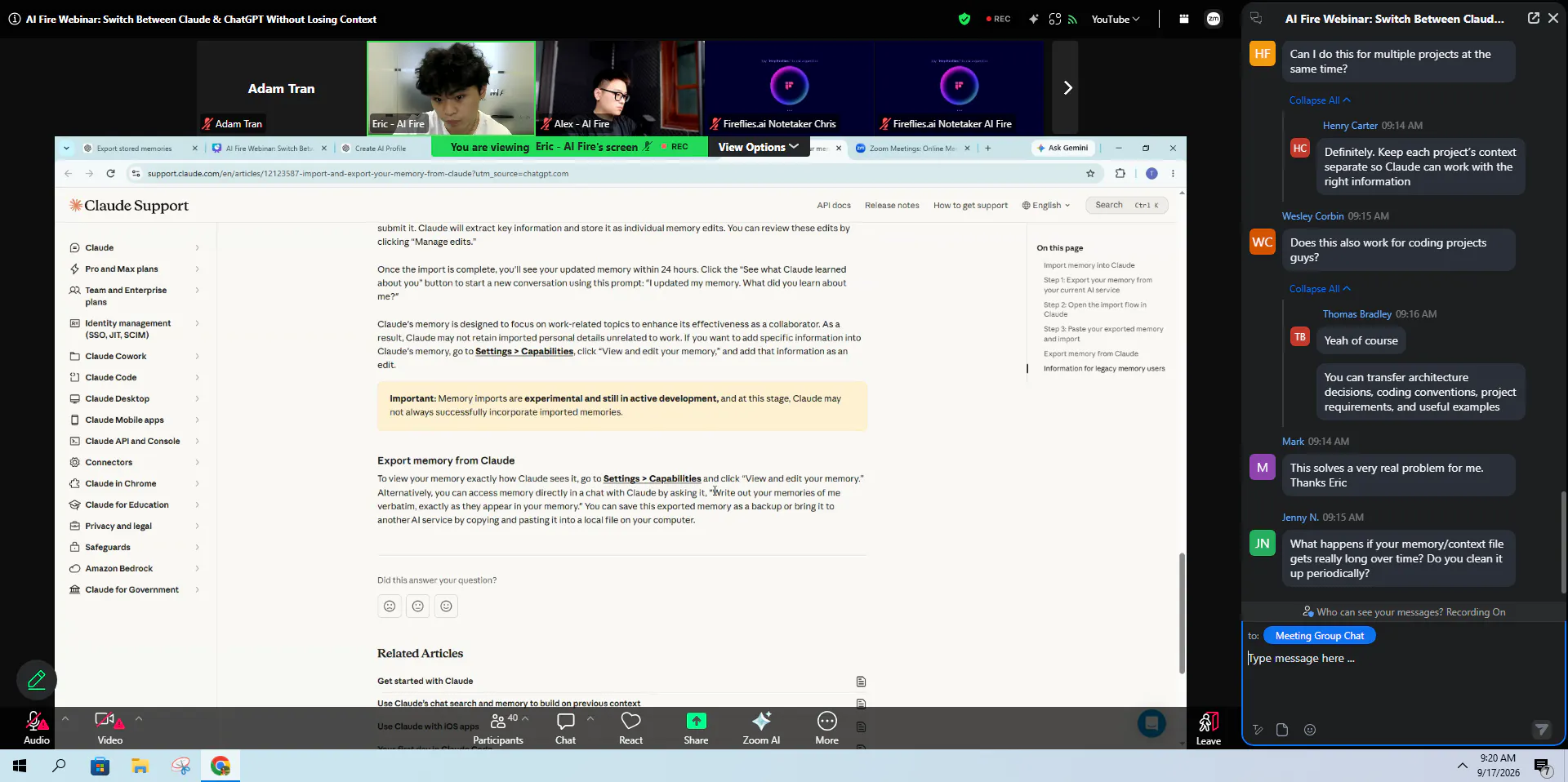Click the chat send button
1568x782 pixels.
click(x=1541, y=730)
